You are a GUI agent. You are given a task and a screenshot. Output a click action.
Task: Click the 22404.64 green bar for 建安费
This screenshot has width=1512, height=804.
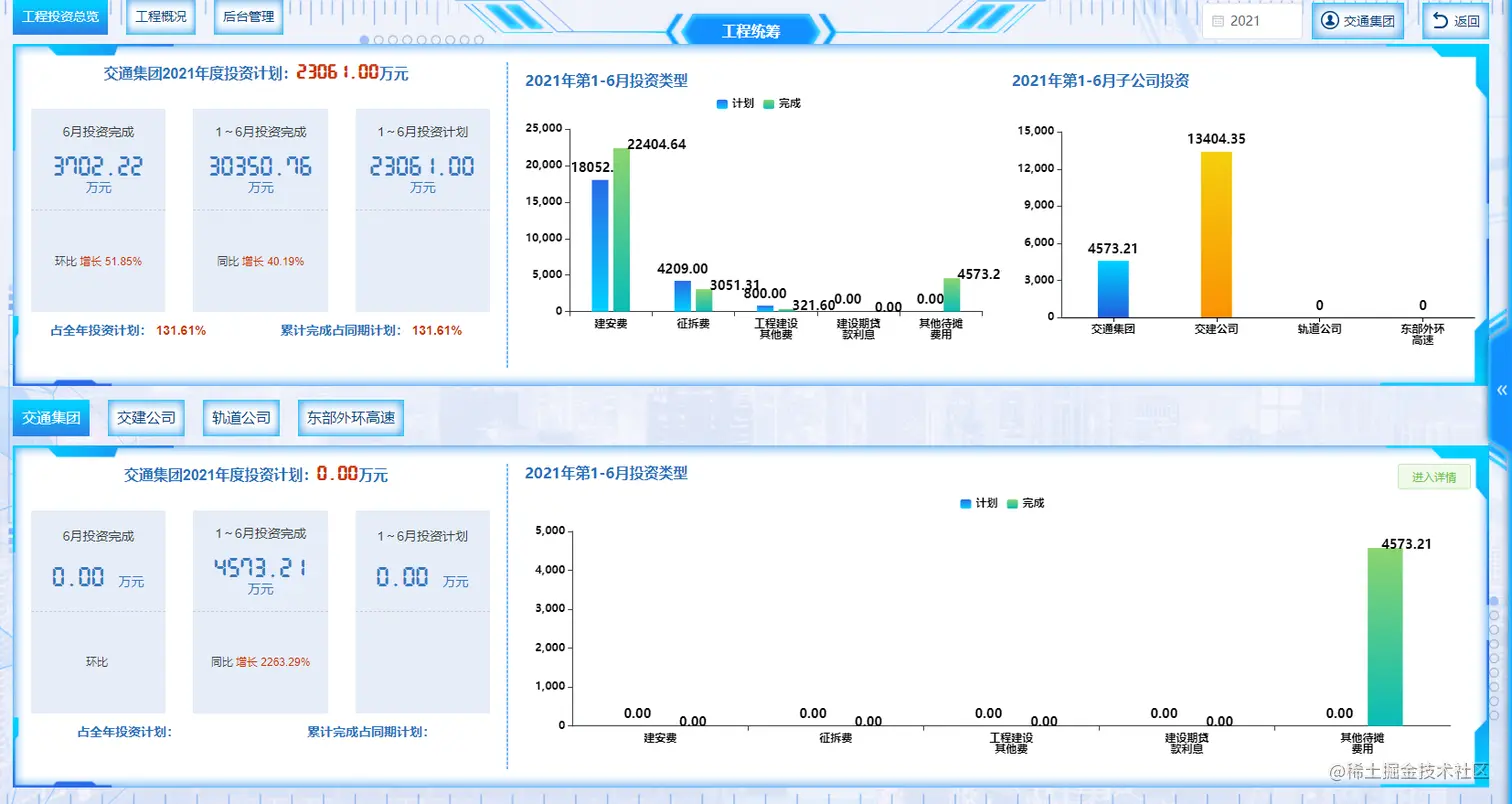pyautogui.click(x=621, y=229)
